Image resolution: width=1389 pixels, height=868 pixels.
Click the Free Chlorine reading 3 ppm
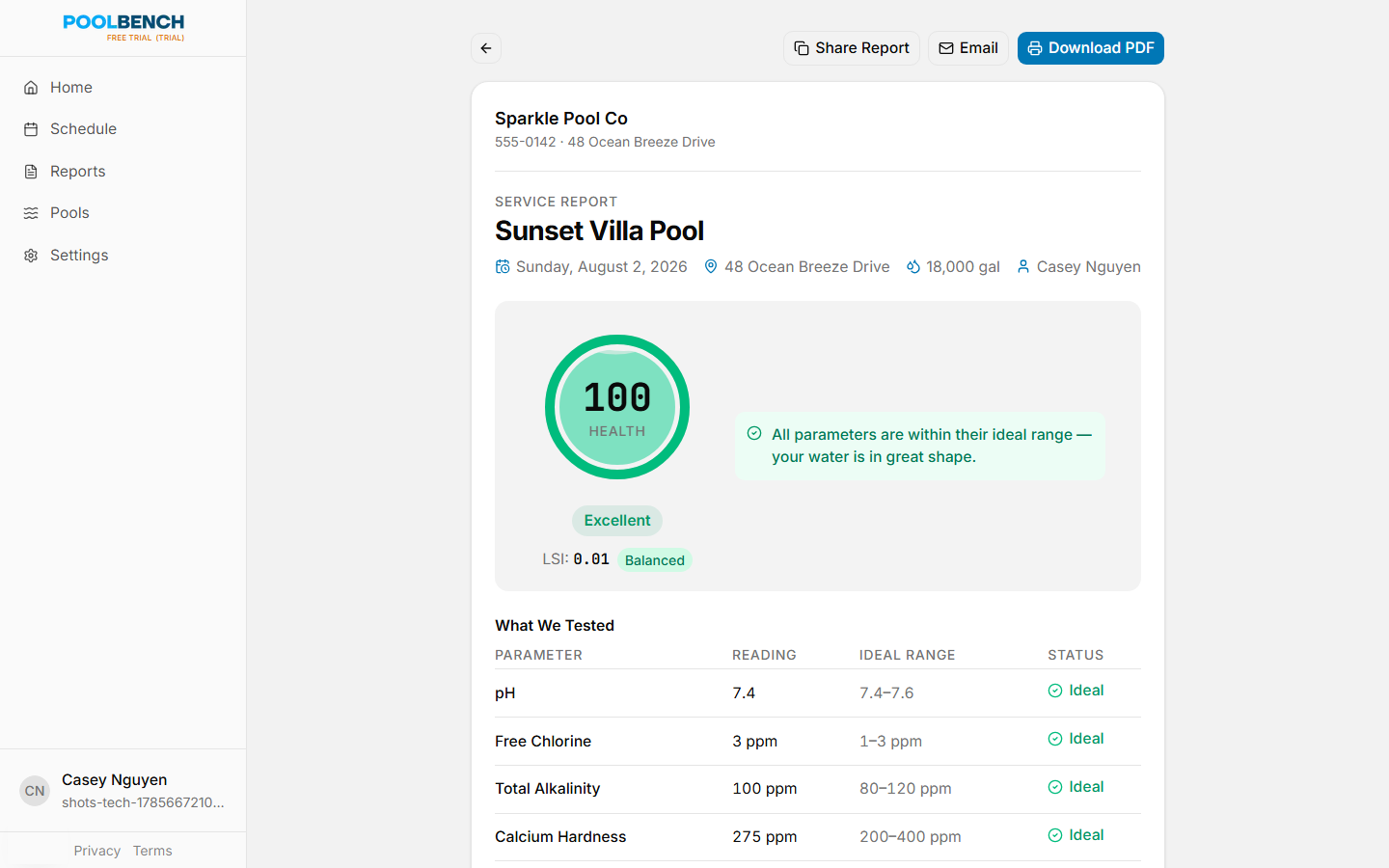coord(754,741)
